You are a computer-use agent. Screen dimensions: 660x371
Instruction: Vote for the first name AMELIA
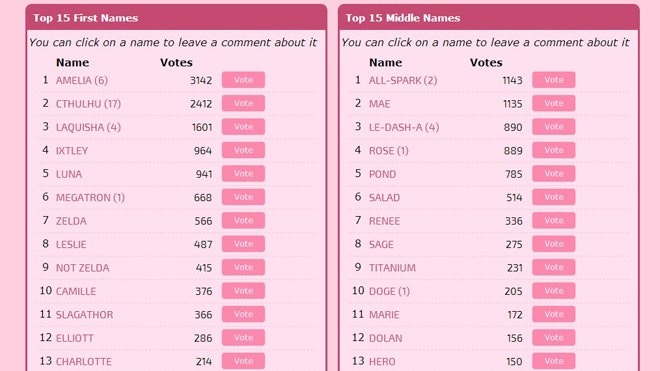click(x=243, y=80)
